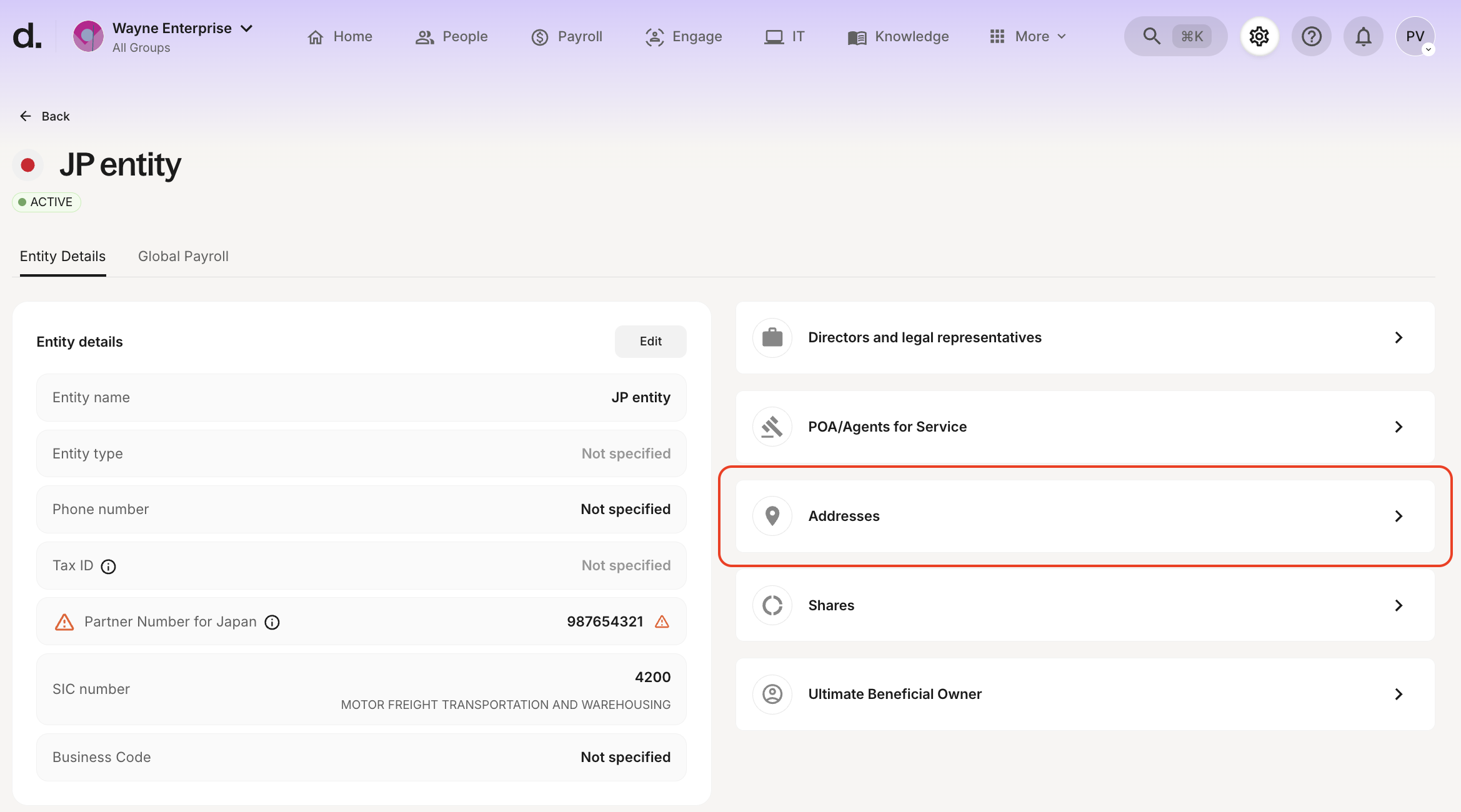Click the Entity type row
The width and height of the screenshot is (1461, 812).
(361, 453)
